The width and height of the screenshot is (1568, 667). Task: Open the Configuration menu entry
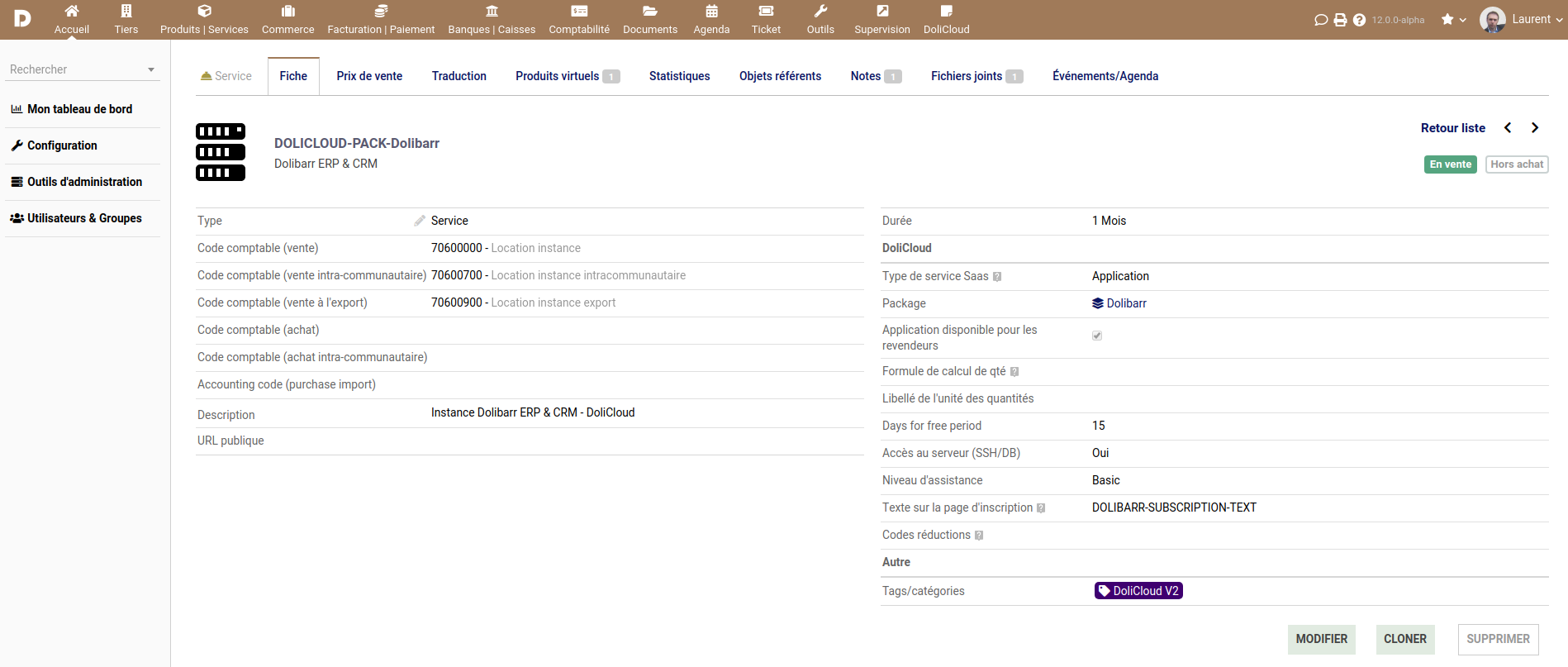pos(62,145)
